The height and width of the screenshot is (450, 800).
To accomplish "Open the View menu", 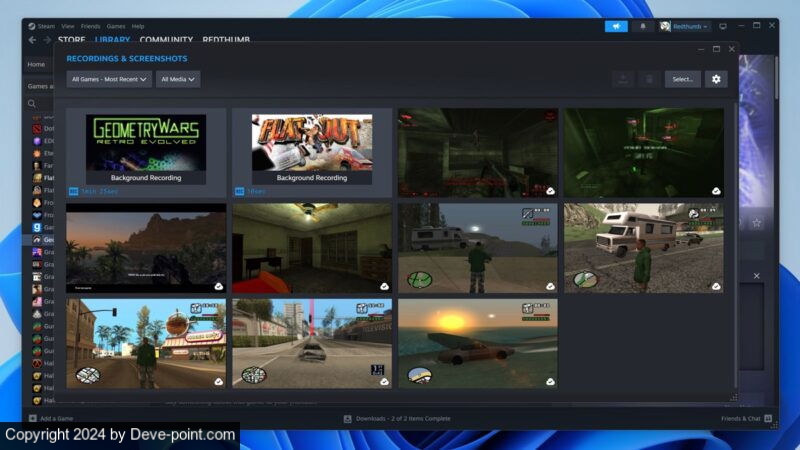I will coord(67,26).
